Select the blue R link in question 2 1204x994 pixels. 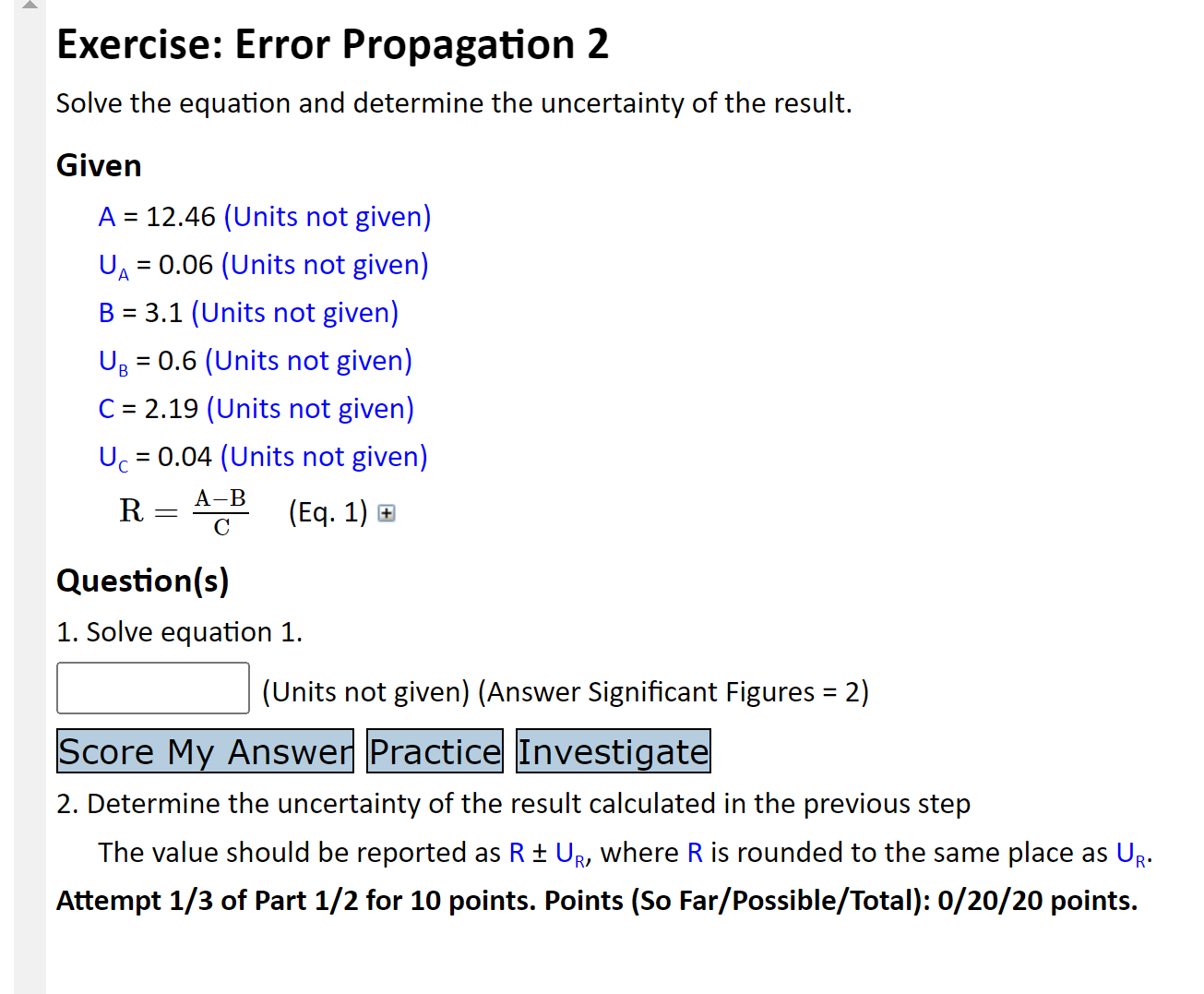[517, 852]
